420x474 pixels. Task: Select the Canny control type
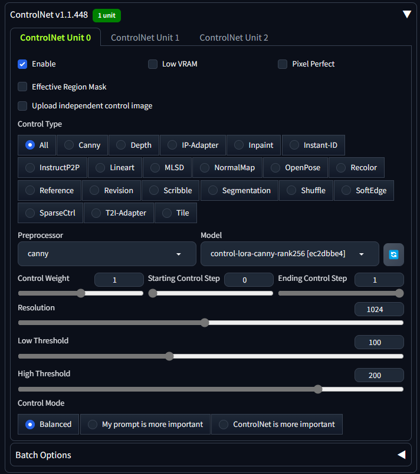click(83, 145)
